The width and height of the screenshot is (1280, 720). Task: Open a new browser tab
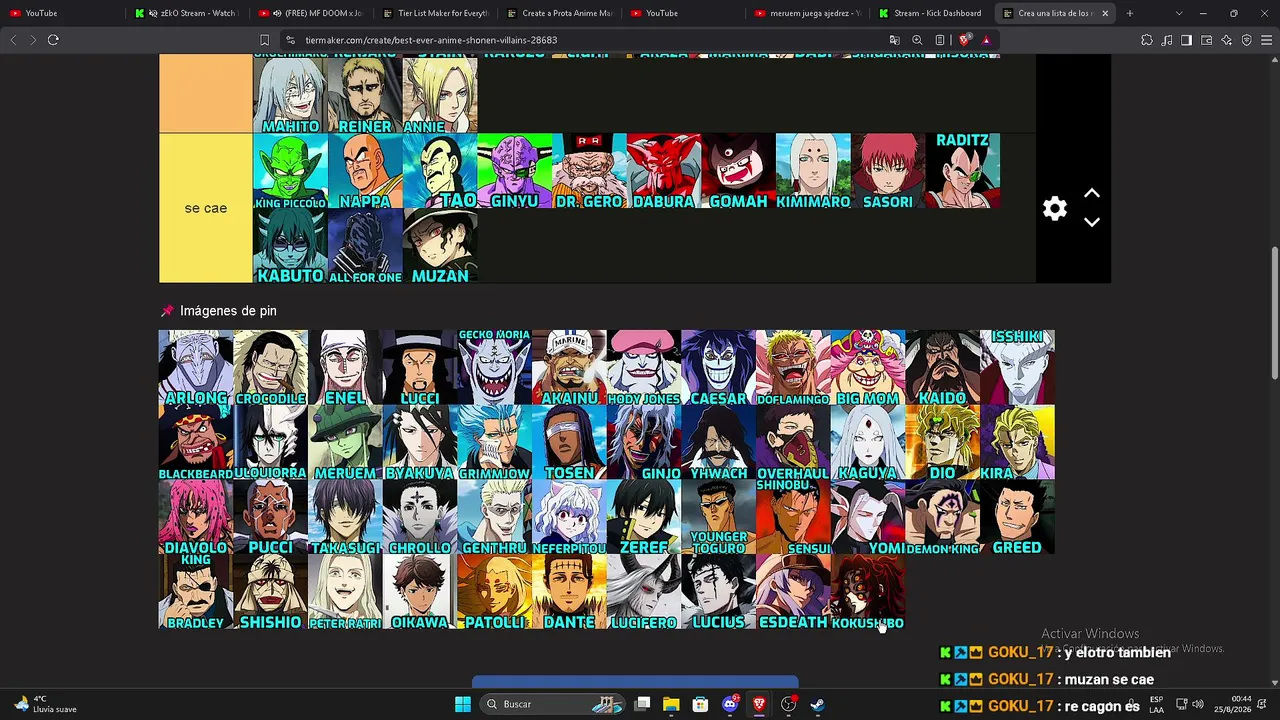tap(1130, 13)
